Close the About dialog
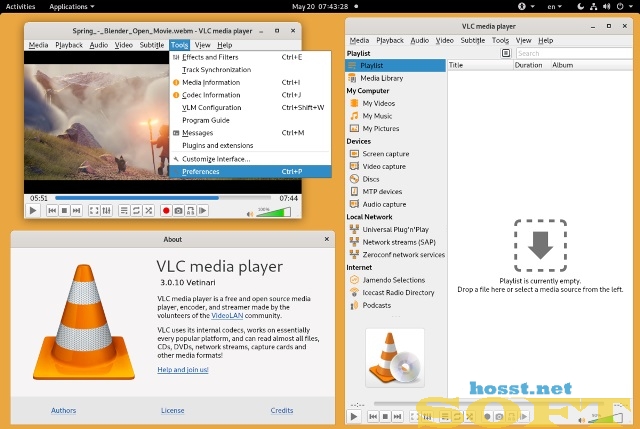The height and width of the screenshot is (429, 640). [327, 239]
